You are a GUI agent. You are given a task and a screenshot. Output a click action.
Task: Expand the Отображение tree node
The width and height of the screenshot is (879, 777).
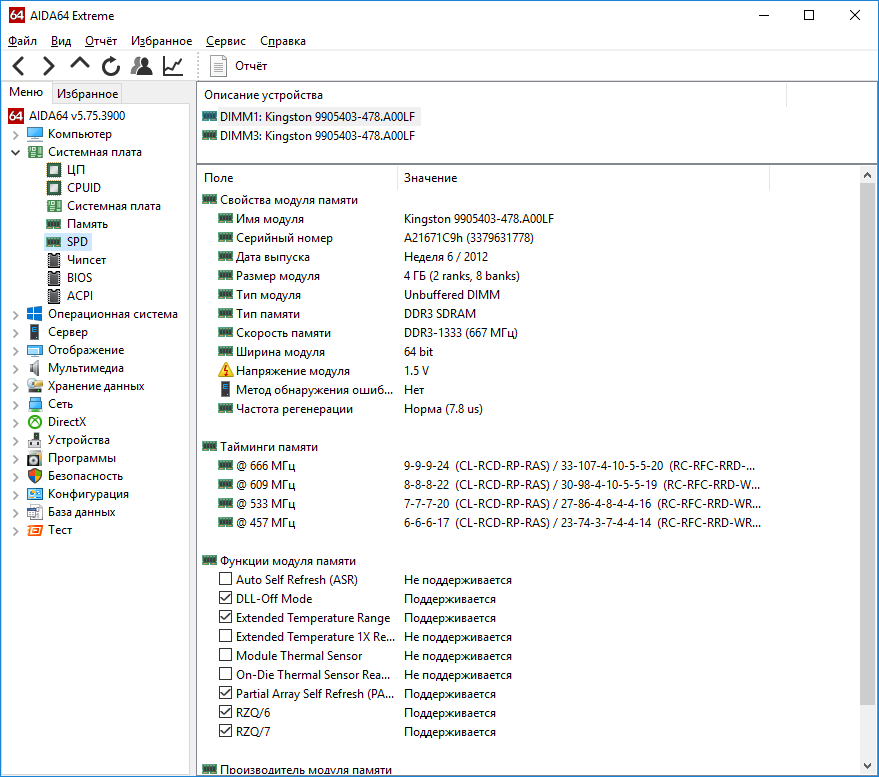(16, 351)
